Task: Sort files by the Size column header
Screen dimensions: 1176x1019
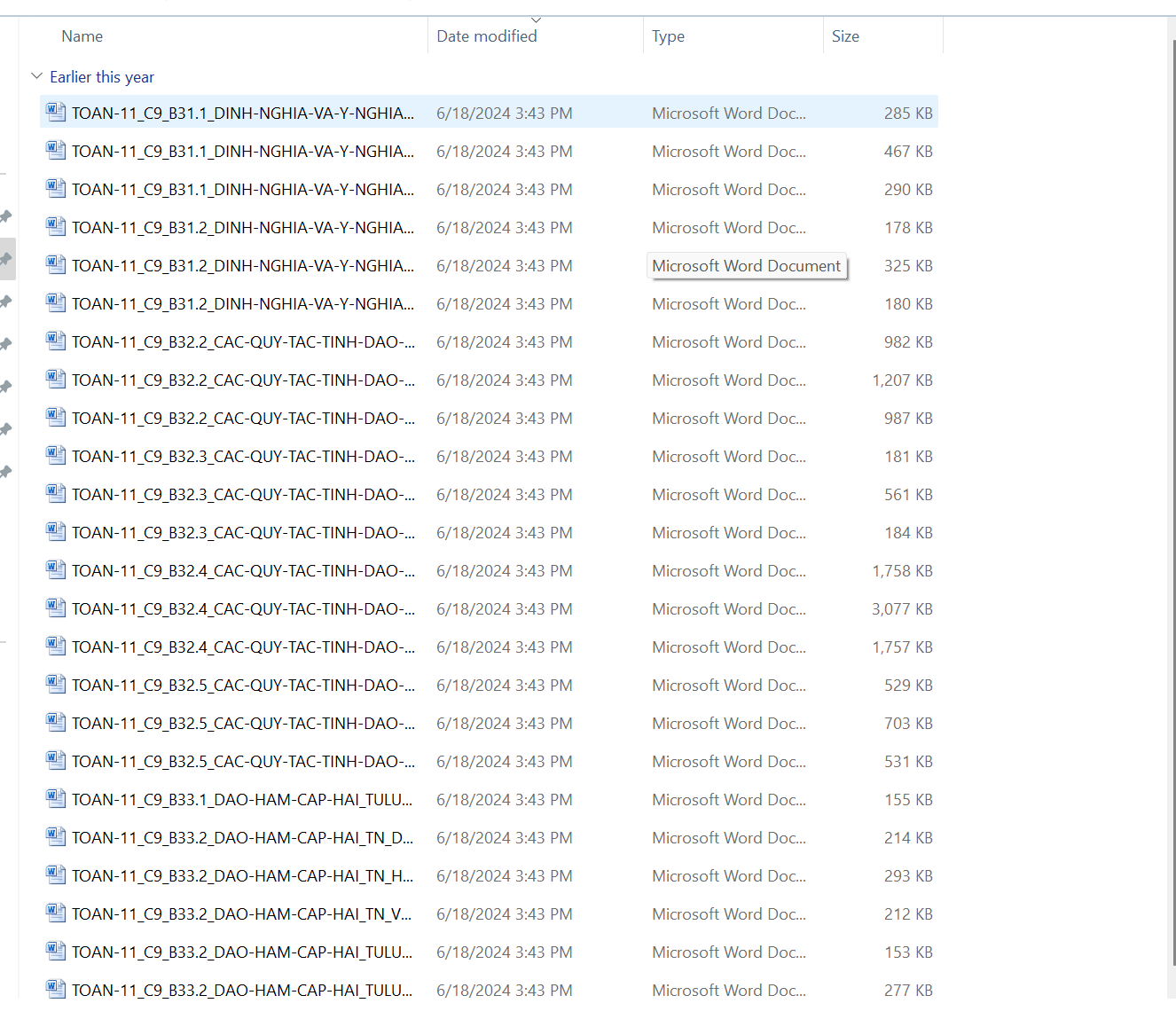Action: click(845, 36)
